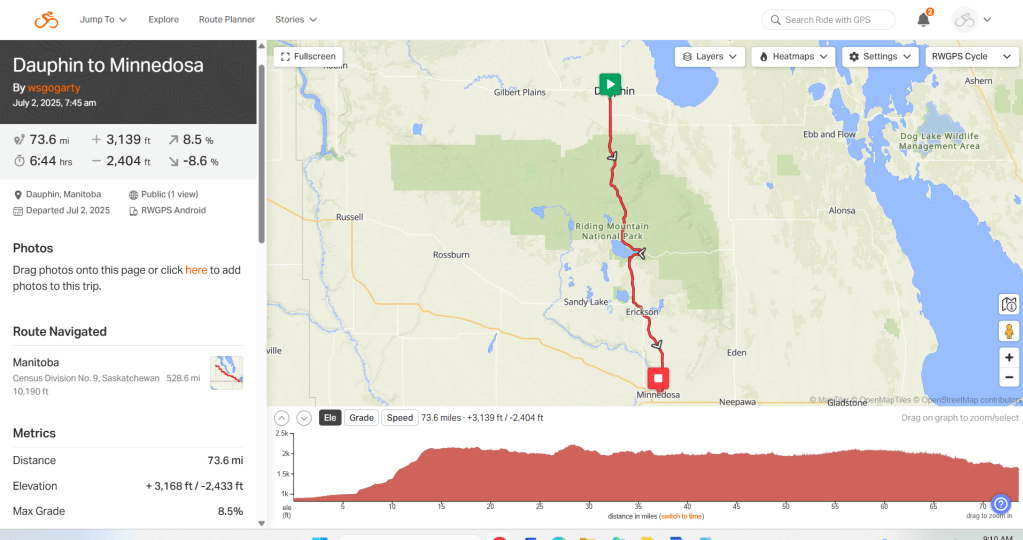
Task: Open the Ride with GPS home logo
Action: (46, 20)
